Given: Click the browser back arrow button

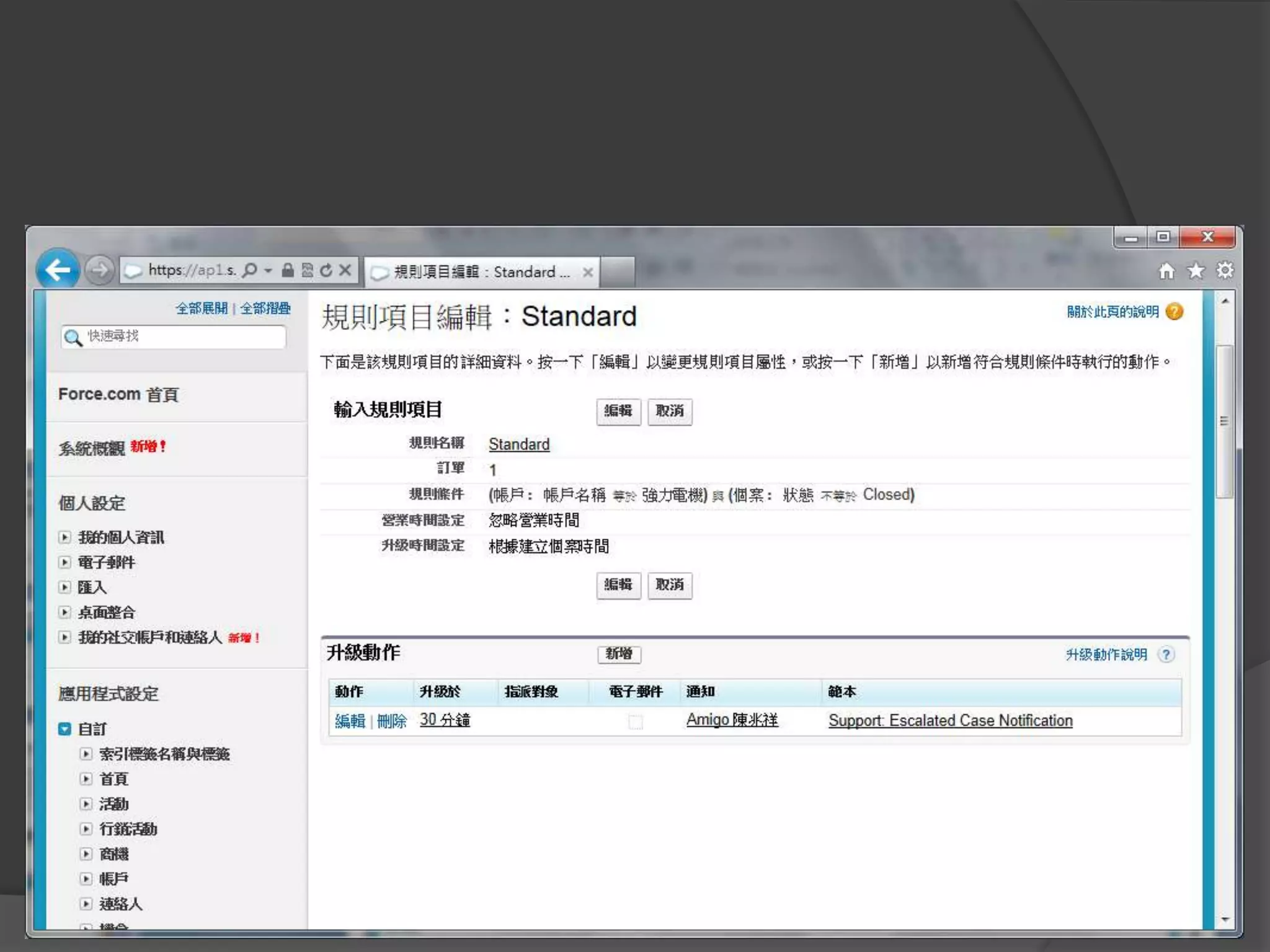Looking at the screenshot, I should [x=58, y=270].
